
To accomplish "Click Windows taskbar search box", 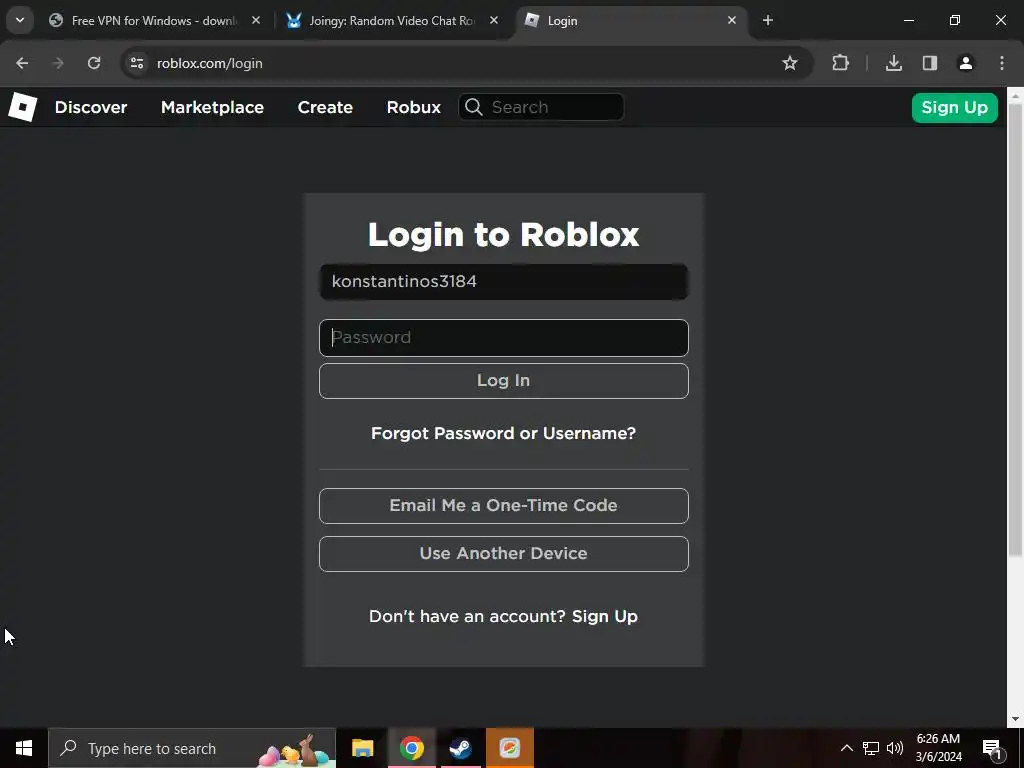I will pyautogui.click(x=192, y=748).
